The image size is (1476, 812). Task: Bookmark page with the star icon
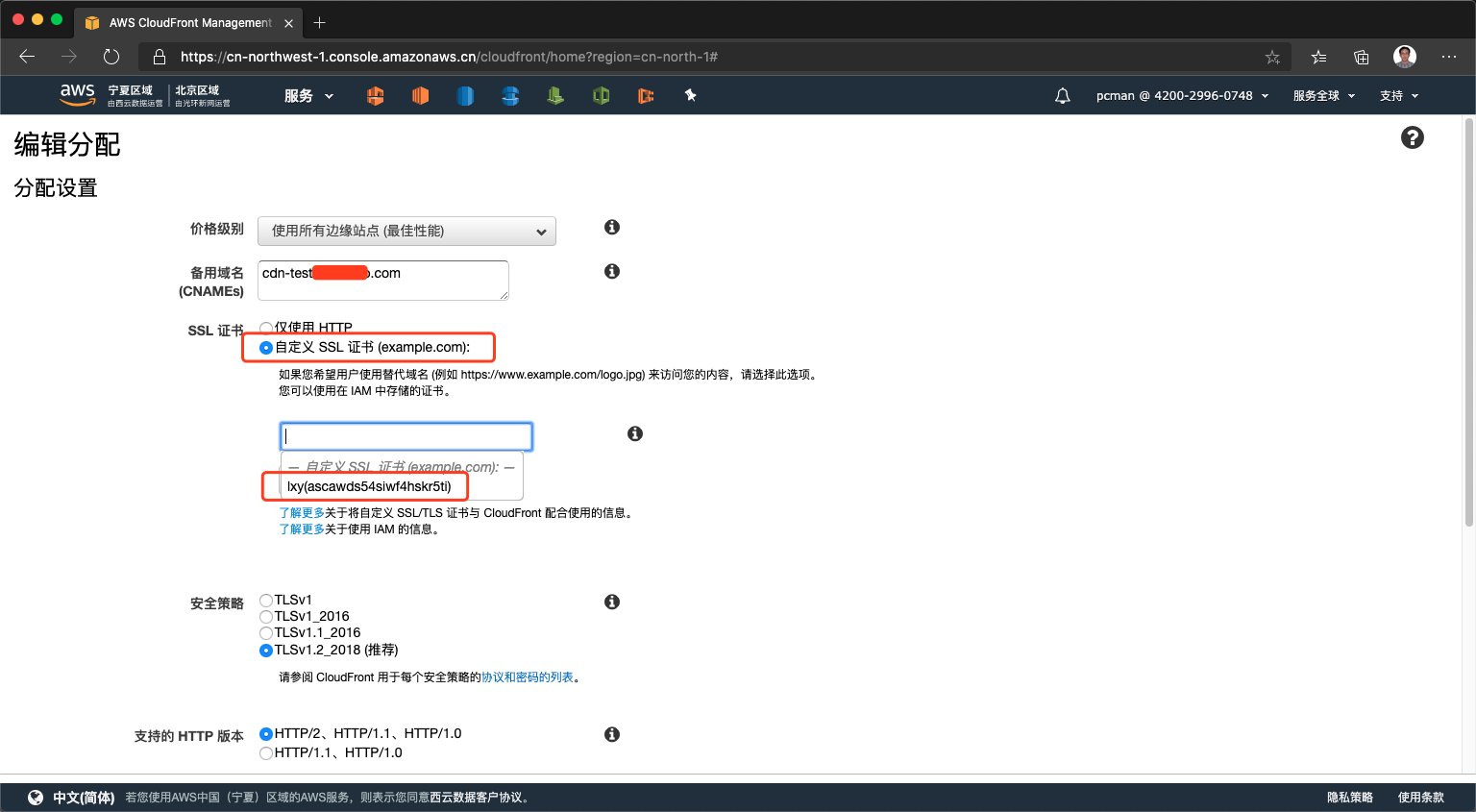[1271, 58]
